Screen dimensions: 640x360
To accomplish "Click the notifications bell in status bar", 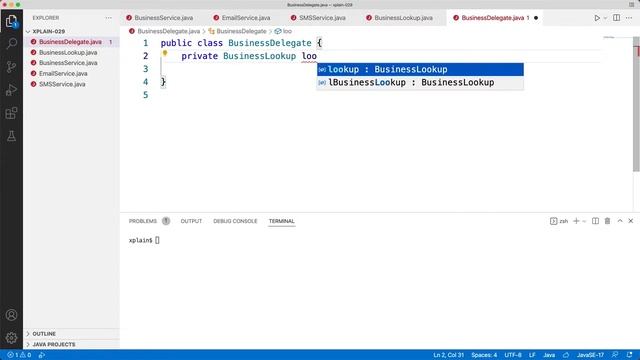I will pyautogui.click(x=629, y=355).
